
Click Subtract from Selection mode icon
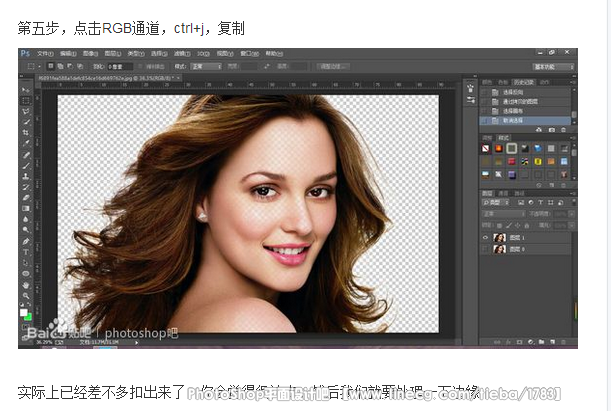pos(70,66)
